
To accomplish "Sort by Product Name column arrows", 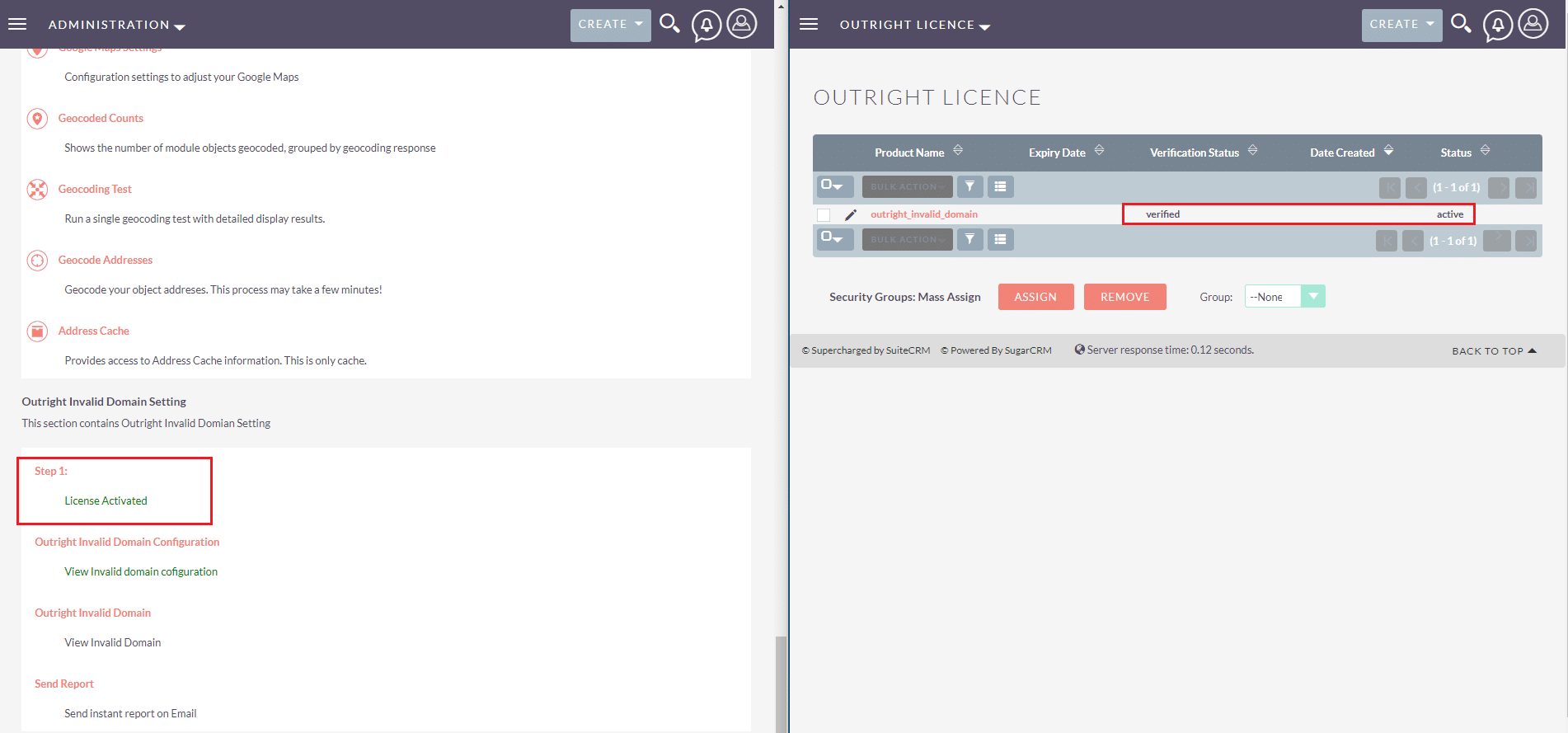I will coord(958,150).
